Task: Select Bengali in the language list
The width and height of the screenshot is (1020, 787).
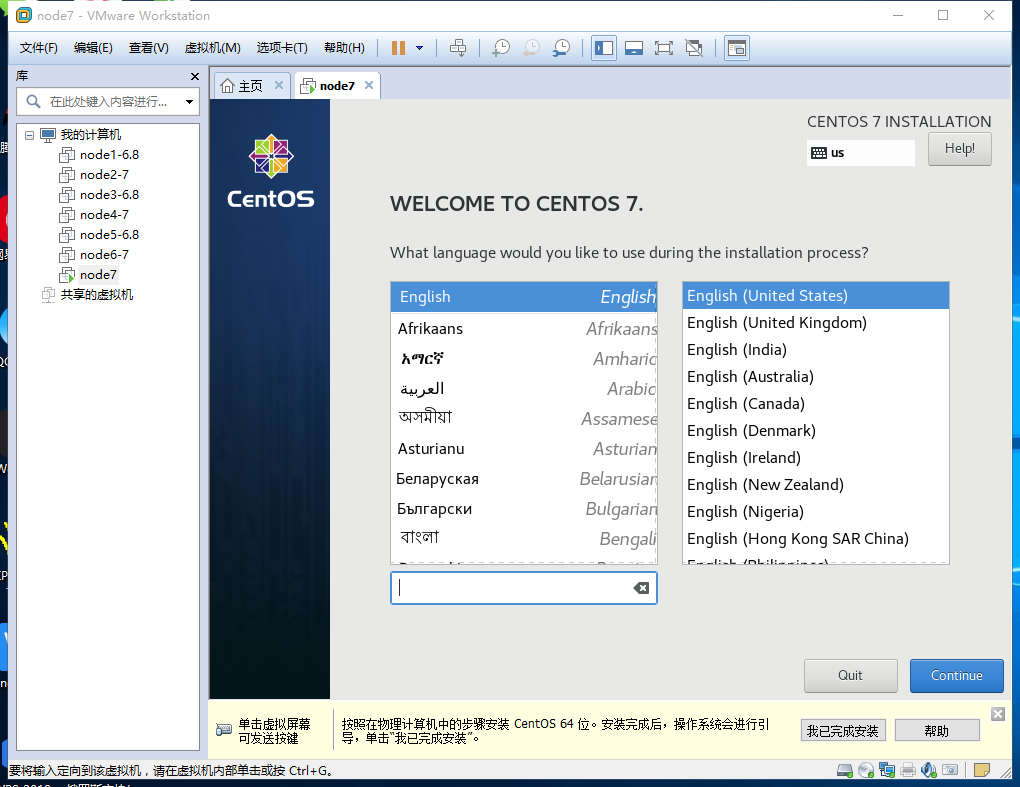Action: tap(524, 539)
